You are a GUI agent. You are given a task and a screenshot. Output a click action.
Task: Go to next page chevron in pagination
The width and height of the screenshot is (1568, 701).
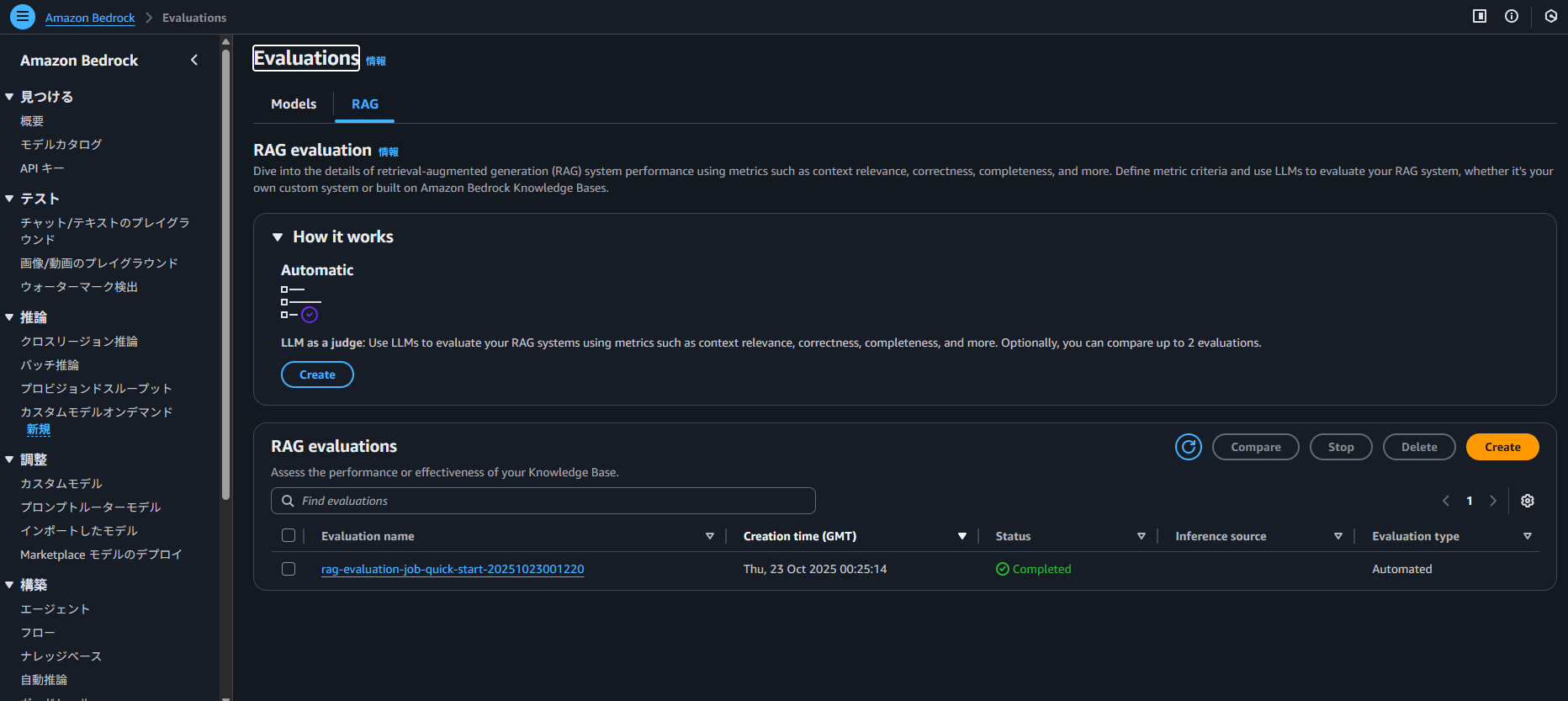click(1493, 501)
